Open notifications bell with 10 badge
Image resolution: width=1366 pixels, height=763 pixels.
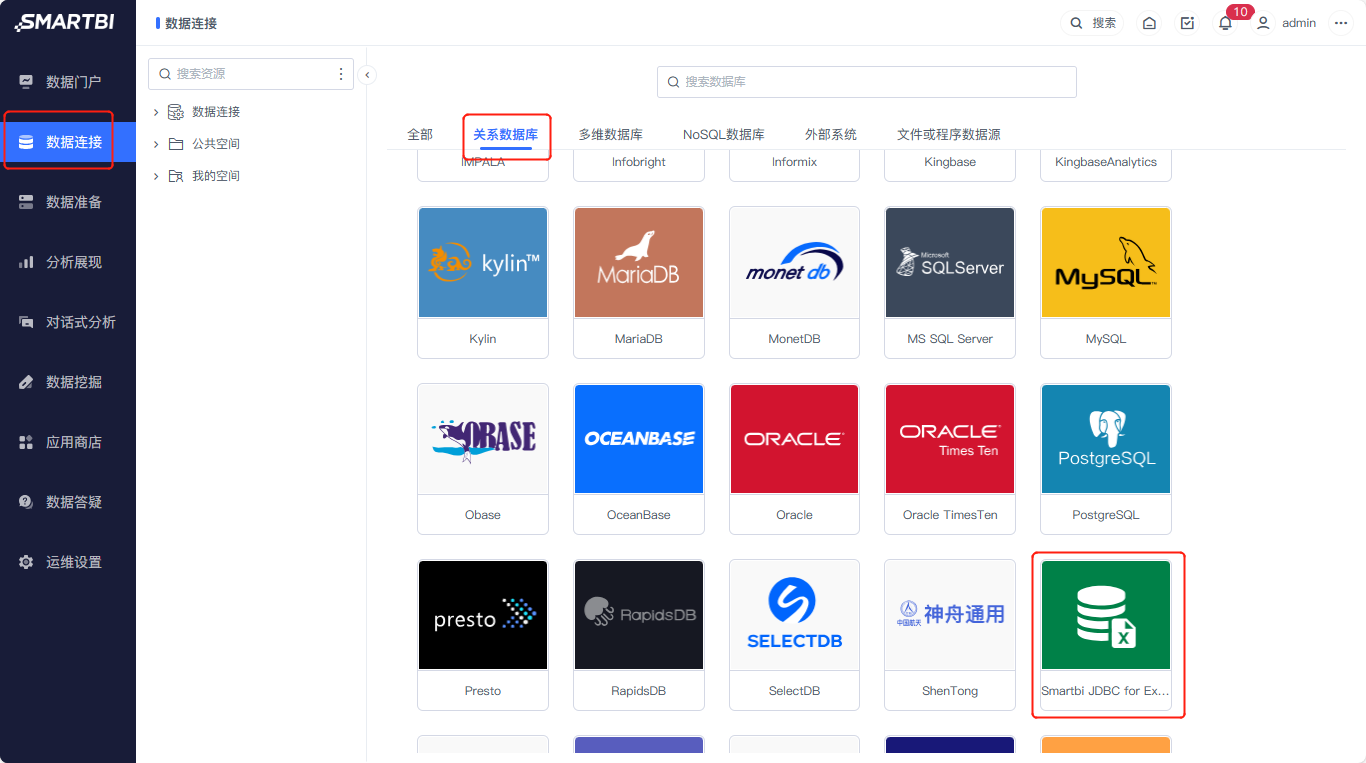[1225, 23]
